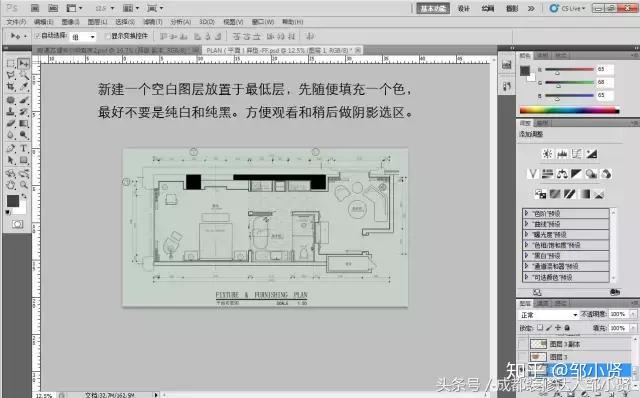
Task: Add a Black & White adjustment
Action: (x=576, y=174)
